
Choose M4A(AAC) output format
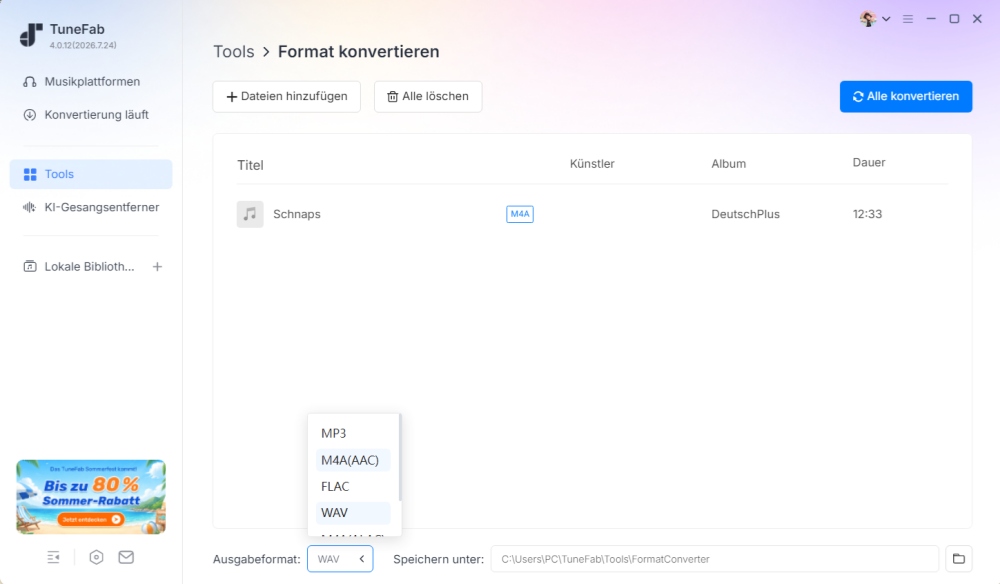tap(353, 460)
